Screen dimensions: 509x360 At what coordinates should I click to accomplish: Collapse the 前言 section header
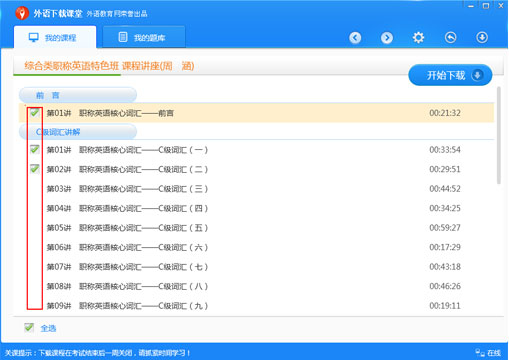[78, 95]
